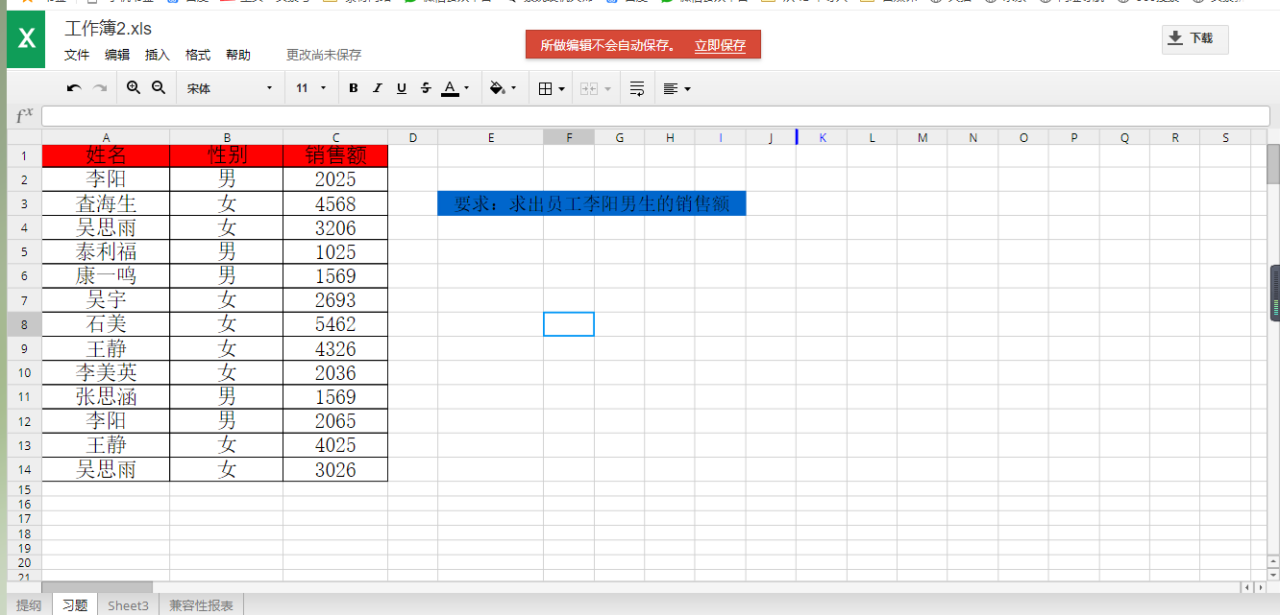Viewport: 1280px width, 615px height.
Task: Click the 姓名 header cell
Action: 106,155
